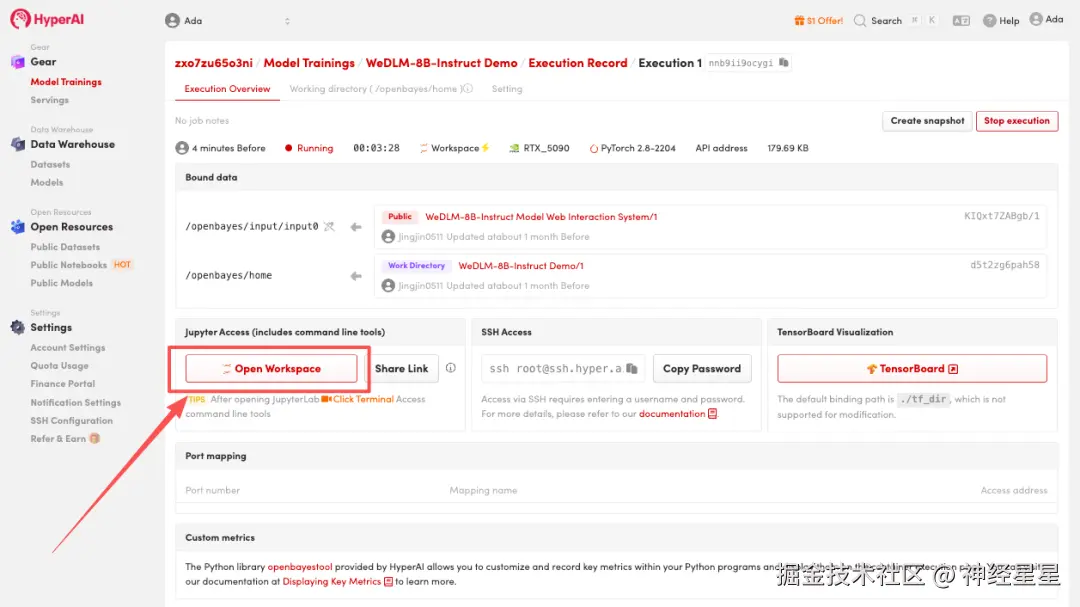The height and width of the screenshot is (607, 1080).
Task: Open Model Trainings in sidebar
Action: coord(66,82)
